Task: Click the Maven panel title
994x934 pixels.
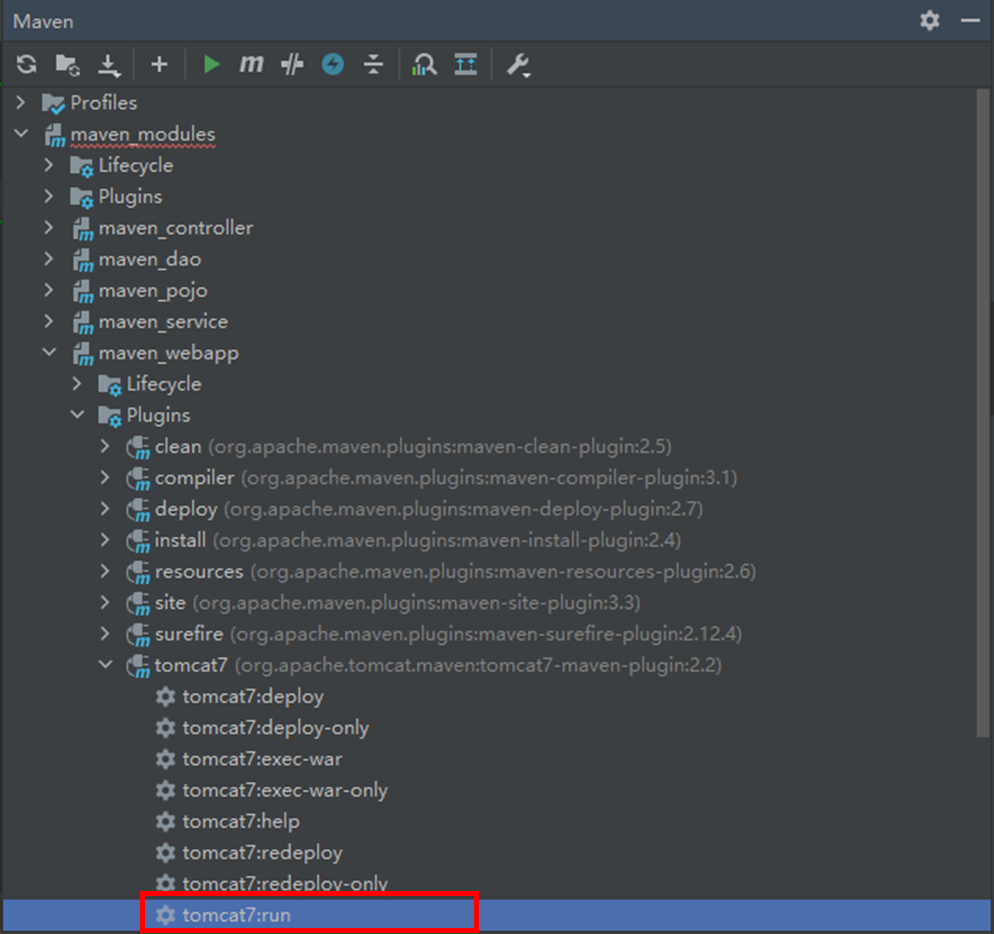Action: pos(43,21)
